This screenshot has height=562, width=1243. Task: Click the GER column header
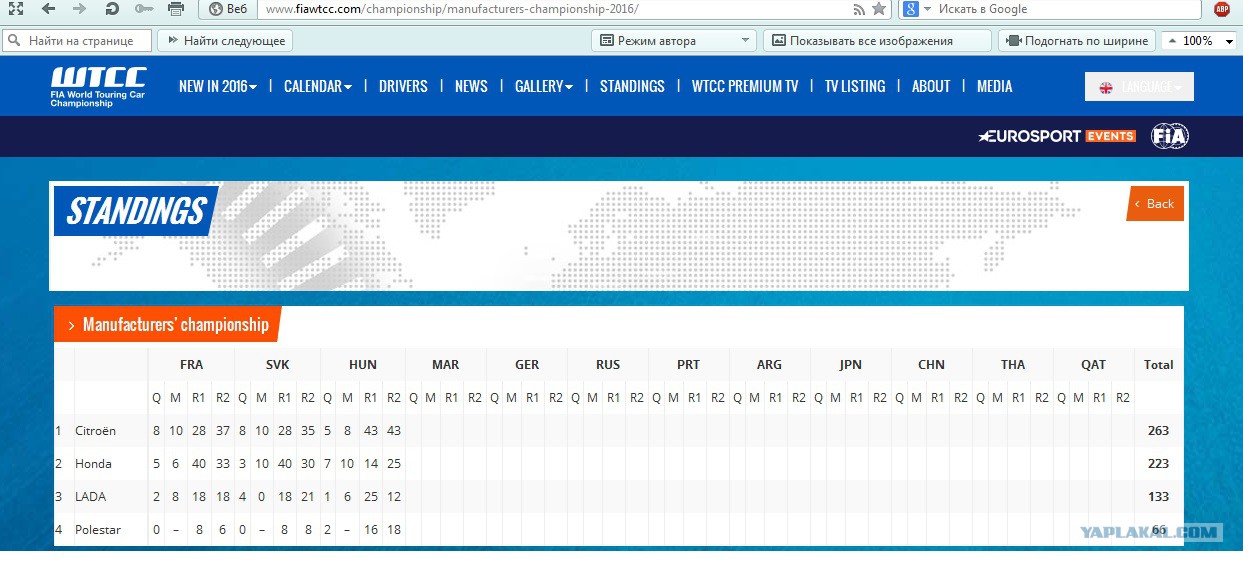point(527,364)
